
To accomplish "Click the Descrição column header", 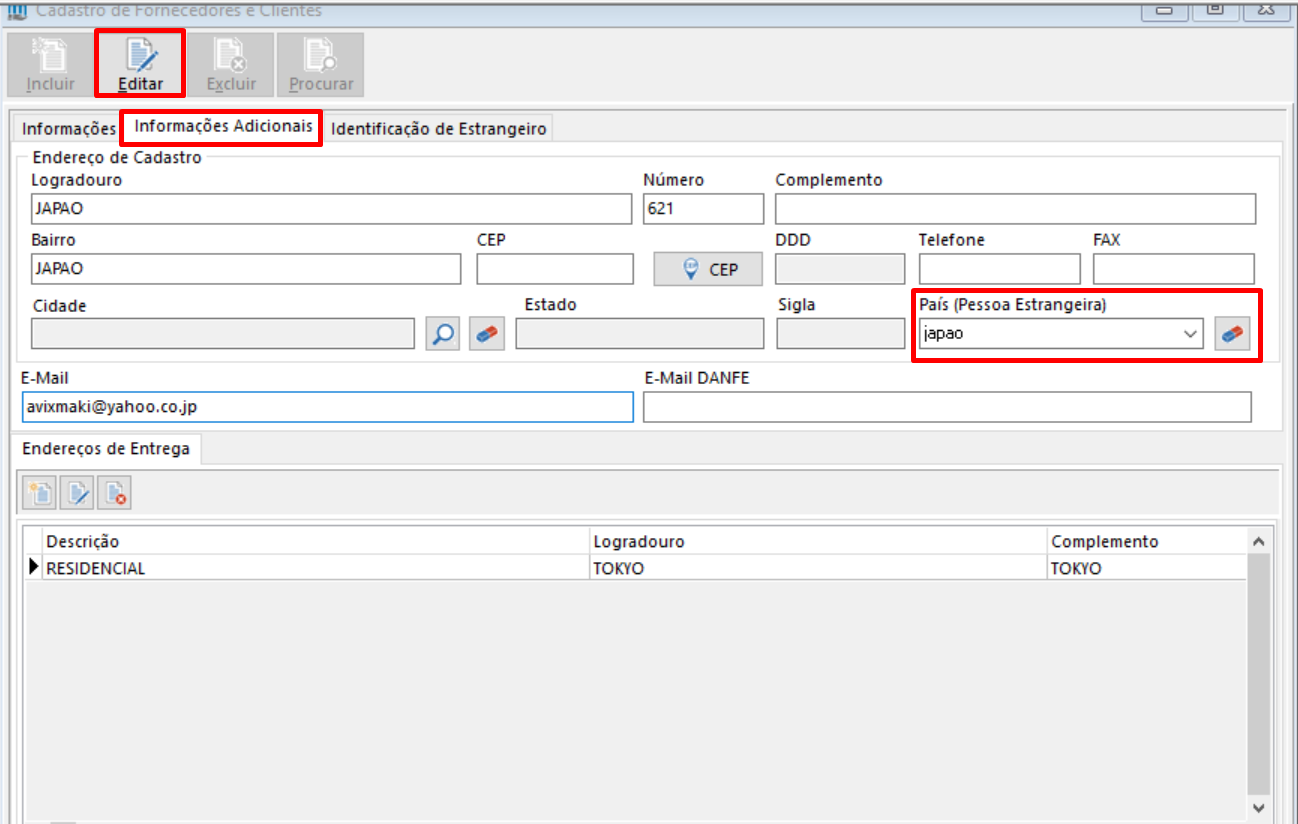I will 317,541.
